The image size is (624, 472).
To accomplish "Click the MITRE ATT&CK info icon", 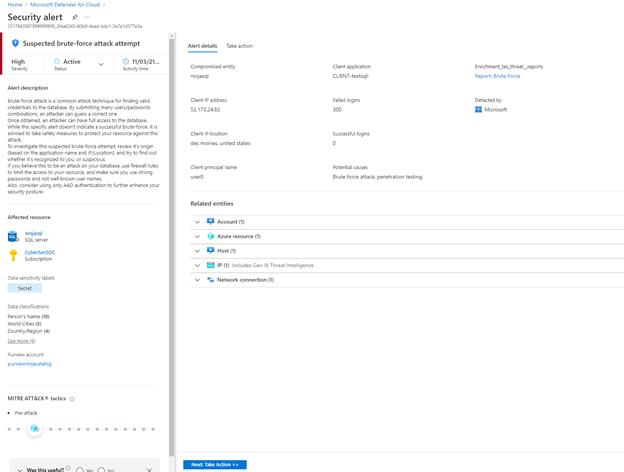I will click(72, 399).
